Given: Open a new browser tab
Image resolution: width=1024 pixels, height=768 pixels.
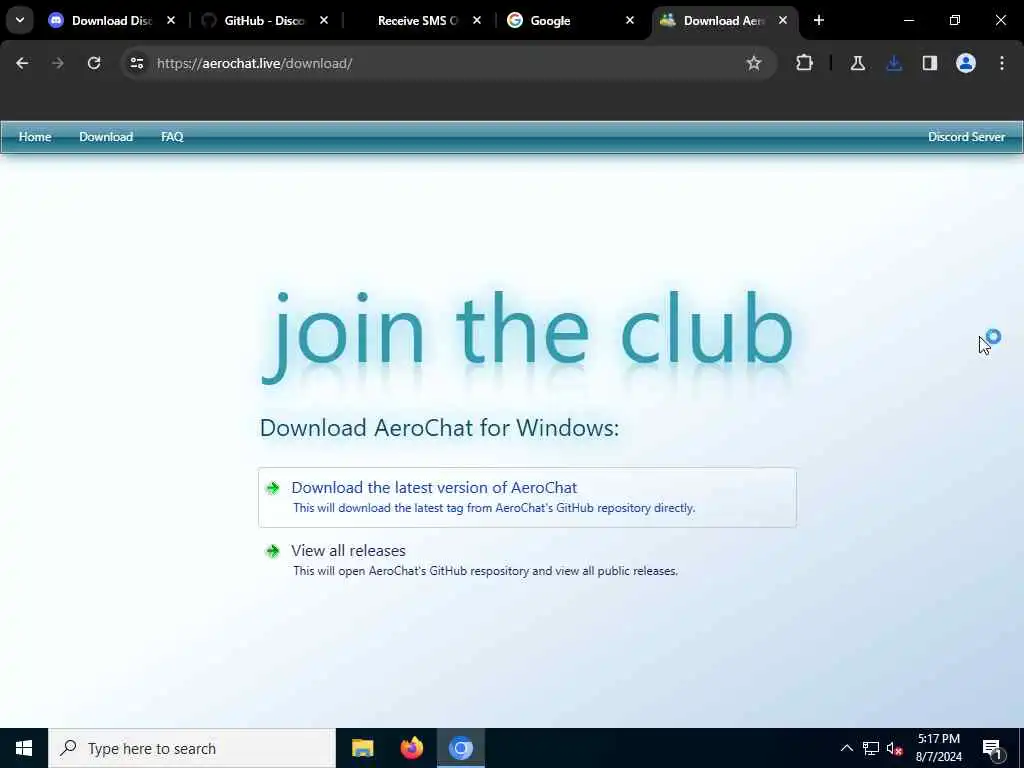Looking at the screenshot, I should pos(819,20).
